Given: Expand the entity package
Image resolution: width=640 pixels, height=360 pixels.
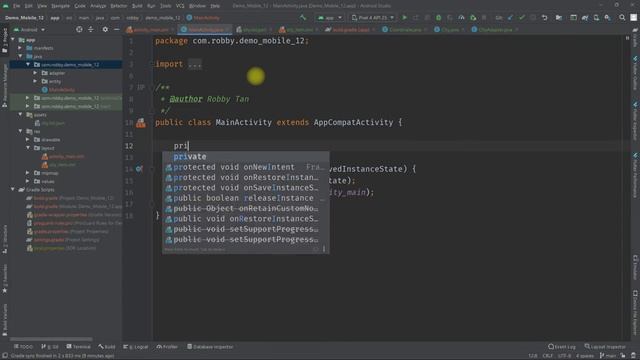Looking at the screenshot, I should click(x=35, y=81).
